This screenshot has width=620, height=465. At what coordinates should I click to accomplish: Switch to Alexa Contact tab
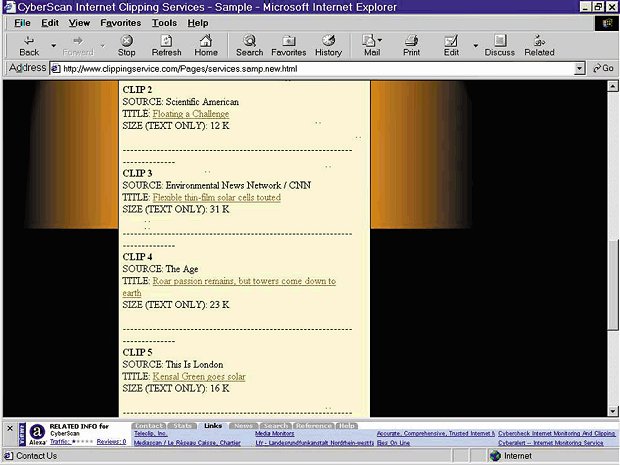coord(149,426)
